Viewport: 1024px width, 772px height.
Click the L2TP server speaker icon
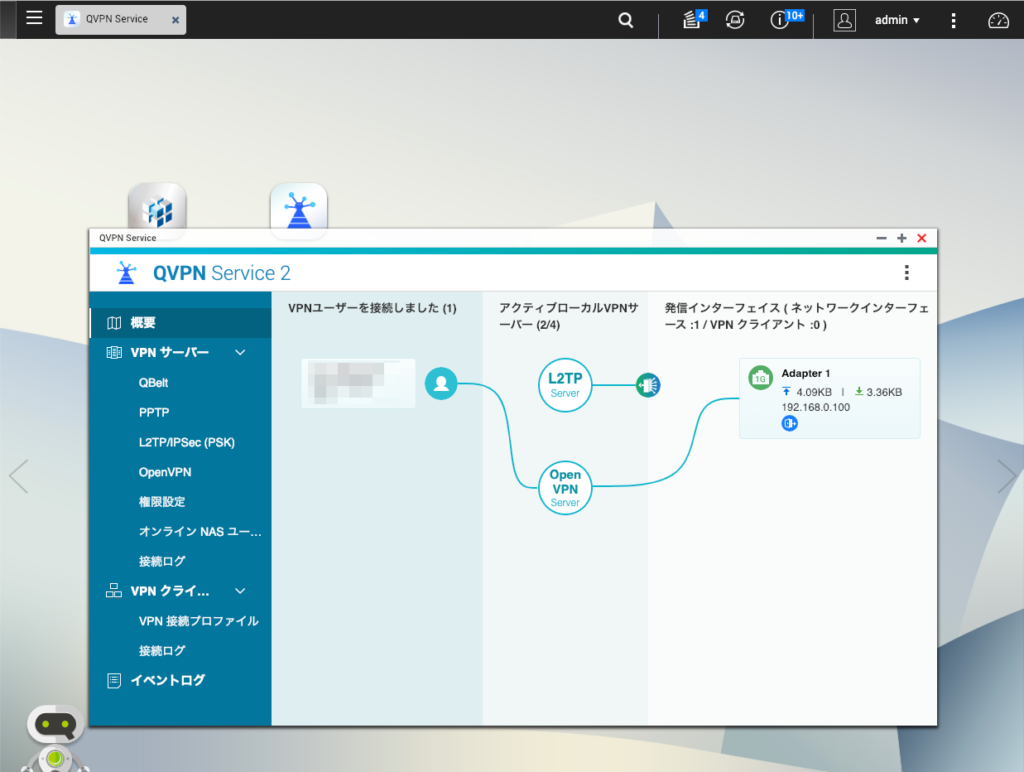click(x=648, y=384)
